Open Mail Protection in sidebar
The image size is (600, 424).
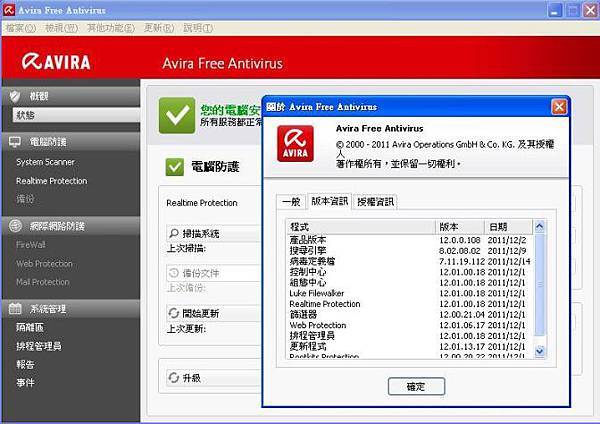[43, 282]
